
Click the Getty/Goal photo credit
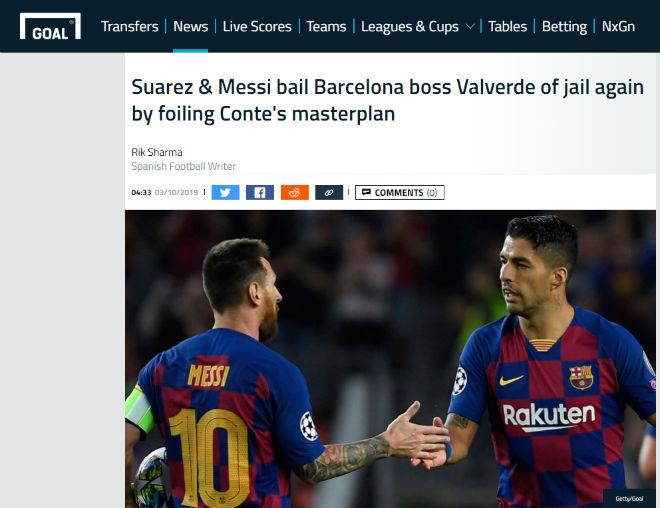tap(629, 498)
